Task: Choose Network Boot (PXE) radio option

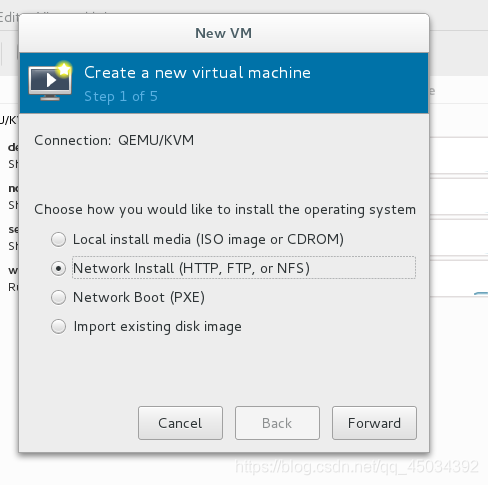Action: pyautogui.click(x=58, y=297)
